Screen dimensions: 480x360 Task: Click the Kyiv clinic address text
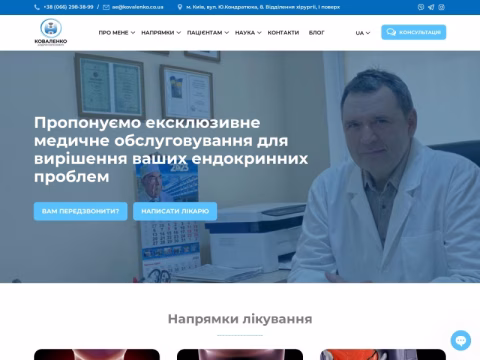pos(263,7)
